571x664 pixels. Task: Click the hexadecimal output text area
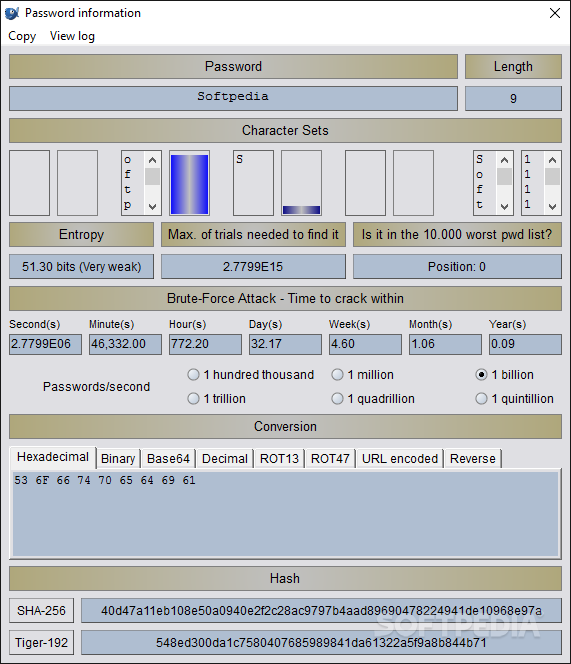click(x=286, y=514)
